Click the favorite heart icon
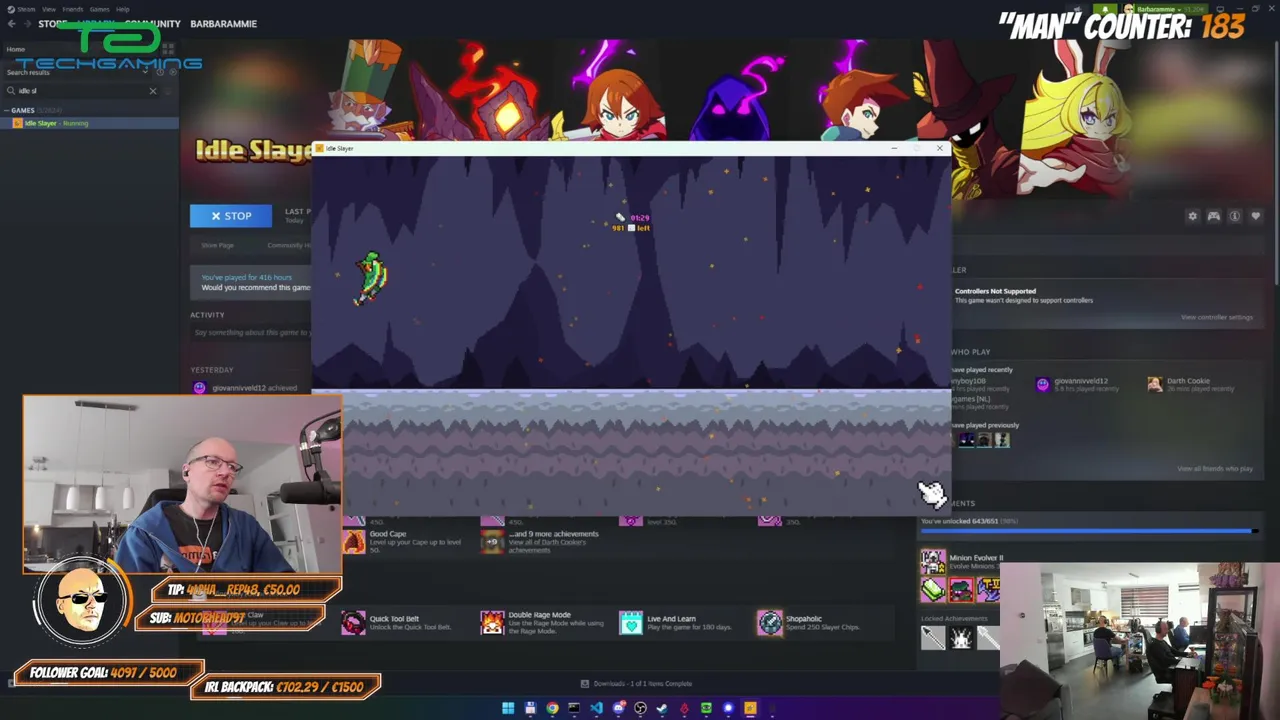 pyautogui.click(x=1256, y=216)
